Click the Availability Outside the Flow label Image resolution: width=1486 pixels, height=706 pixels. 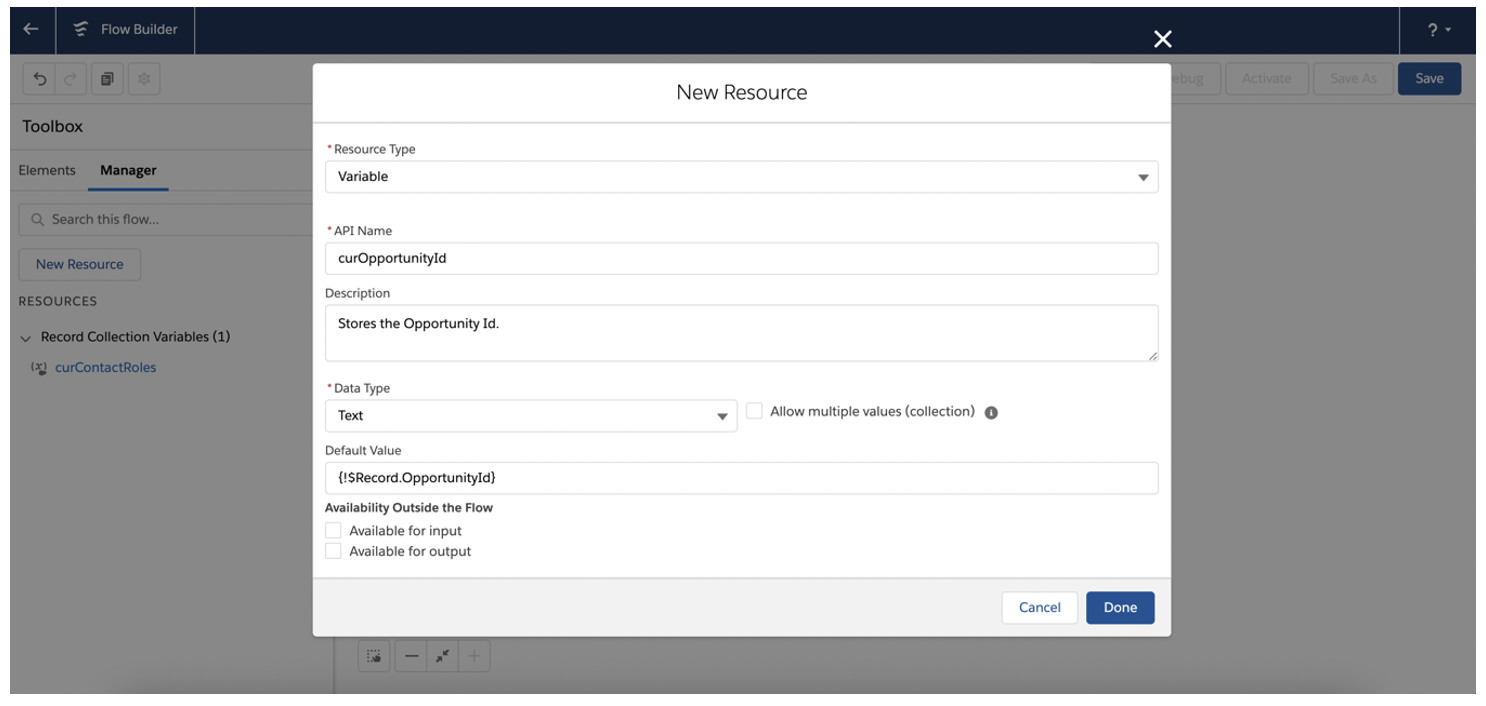[x=409, y=508]
